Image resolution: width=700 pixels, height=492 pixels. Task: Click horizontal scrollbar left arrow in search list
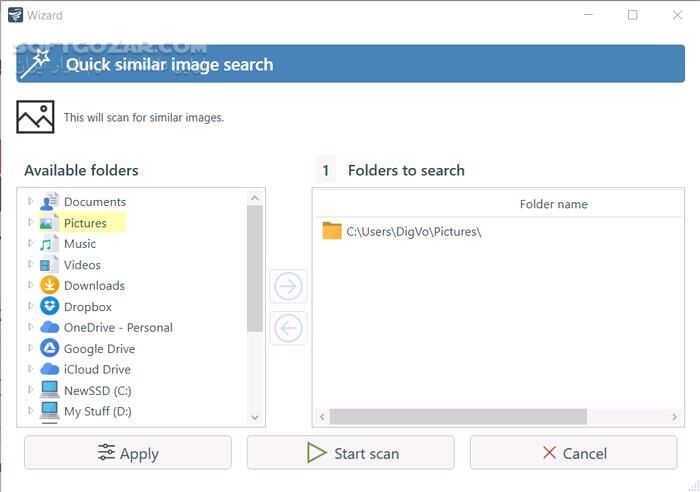coord(322,417)
